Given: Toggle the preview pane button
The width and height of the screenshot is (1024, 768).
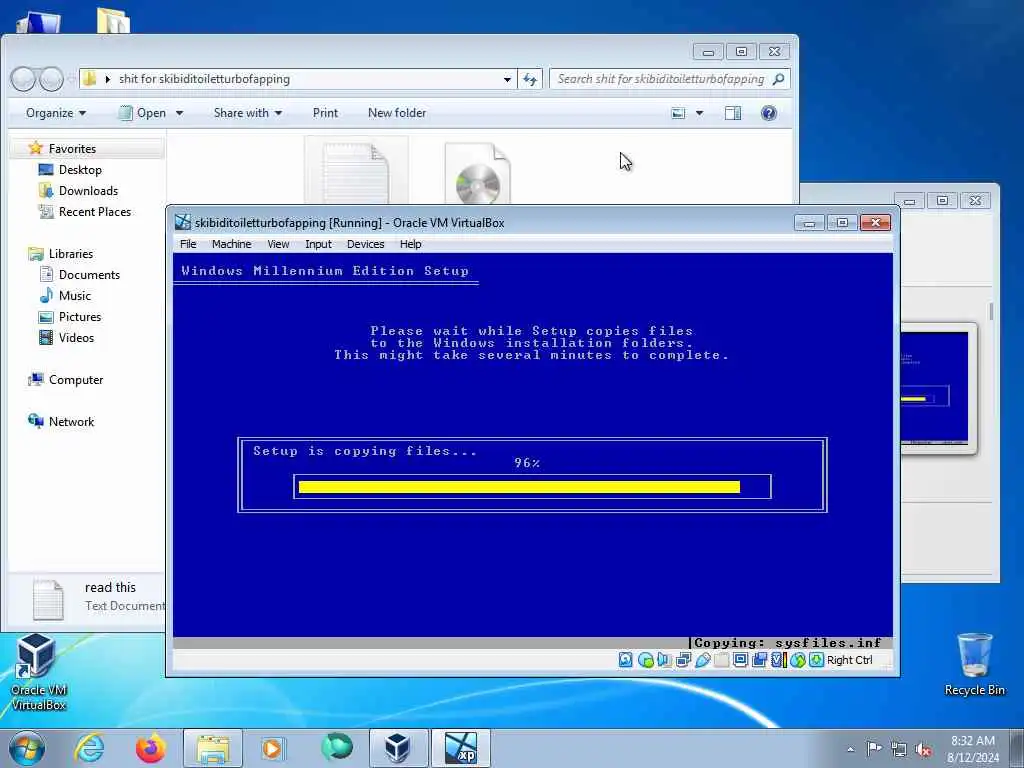Looking at the screenshot, I should point(733,114).
